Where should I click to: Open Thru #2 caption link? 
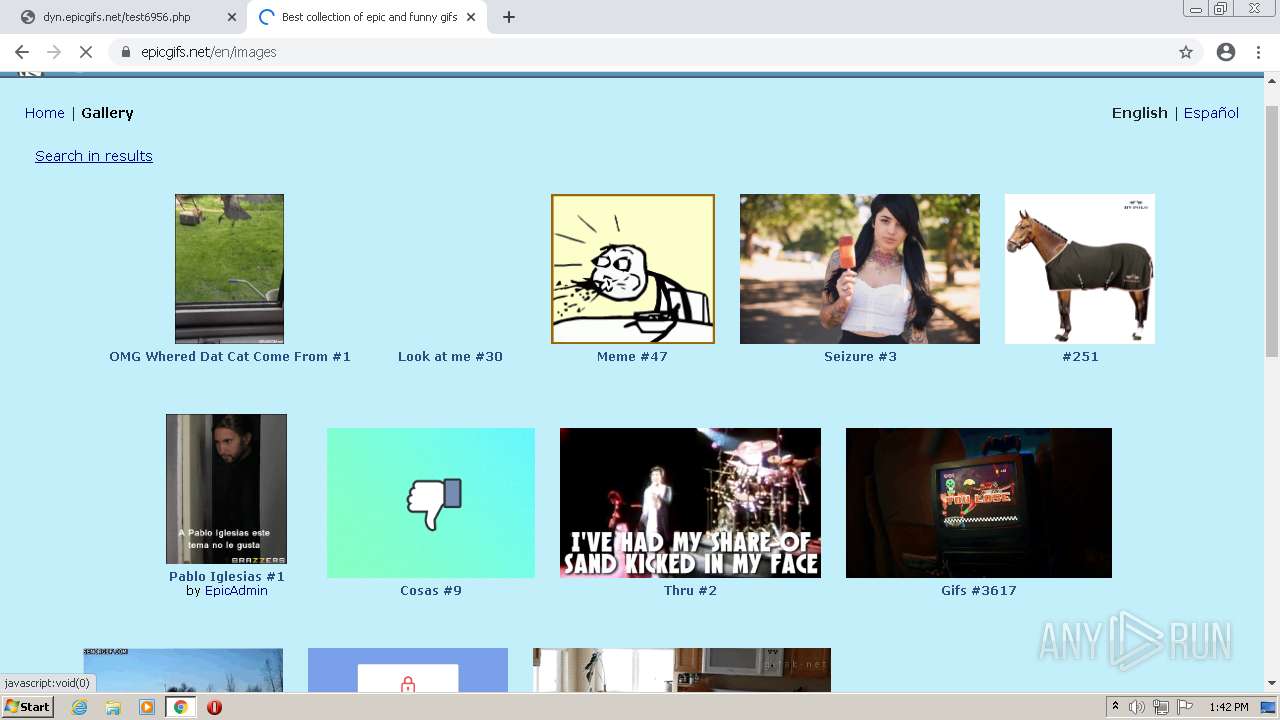pyautogui.click(x=690, y=590)
